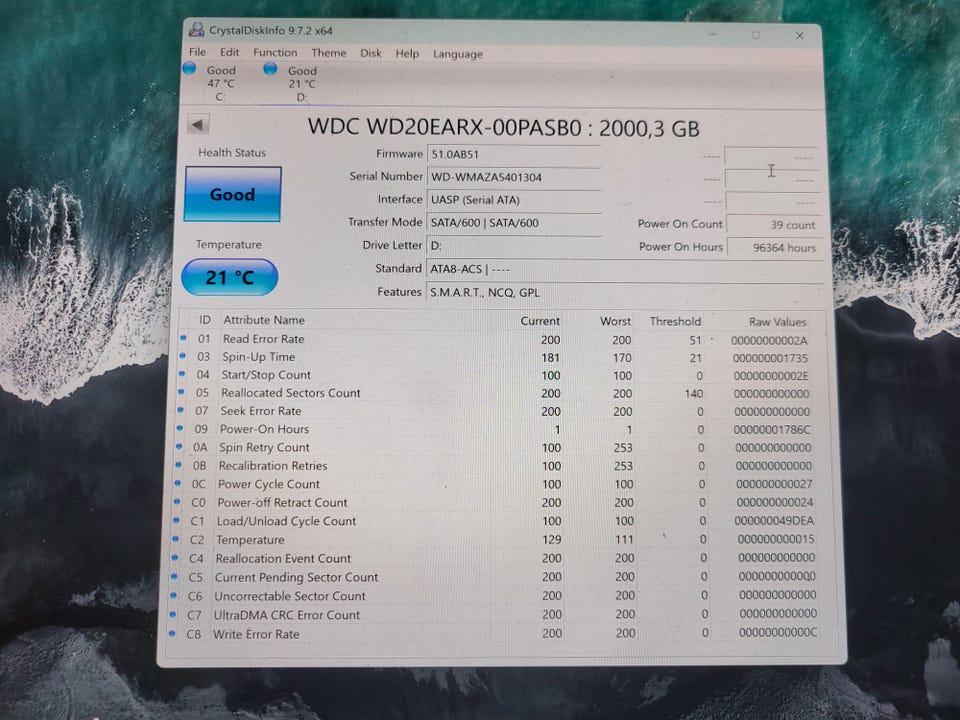Click the blue status dot for Read Error Rate

click(x=183, y=337)
